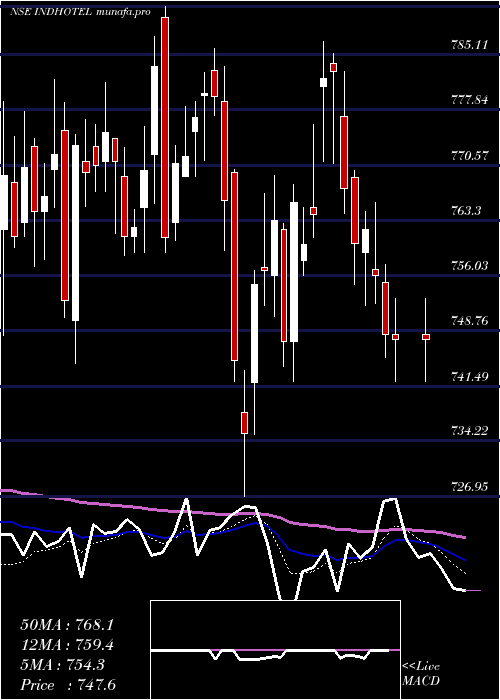Select the 763.3 price axis label
Screen dimensions: 500x700
466,210
